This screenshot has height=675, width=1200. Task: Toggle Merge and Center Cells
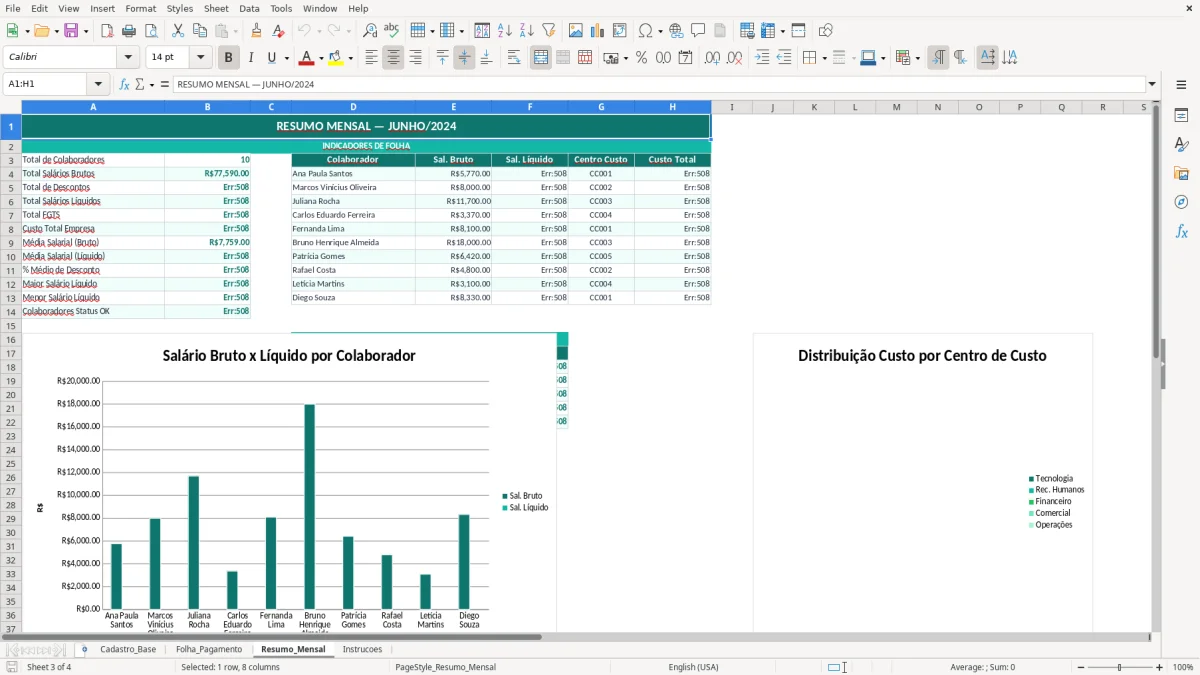[x=541, y=58]
